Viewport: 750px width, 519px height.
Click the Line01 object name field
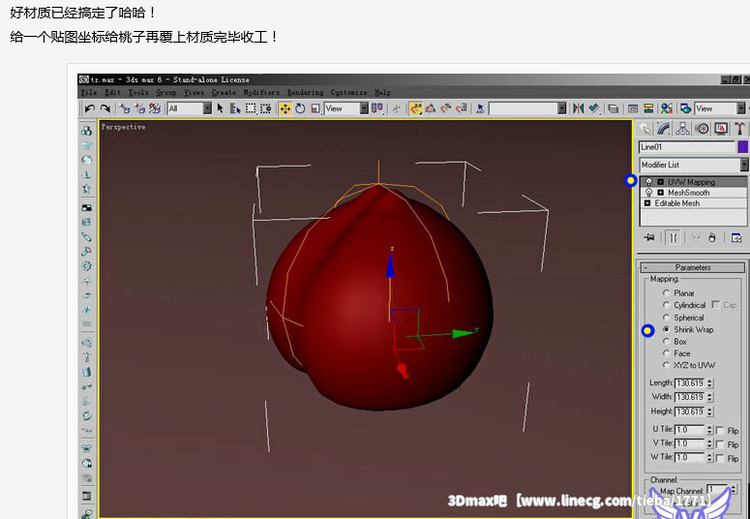tap(687, 147)
